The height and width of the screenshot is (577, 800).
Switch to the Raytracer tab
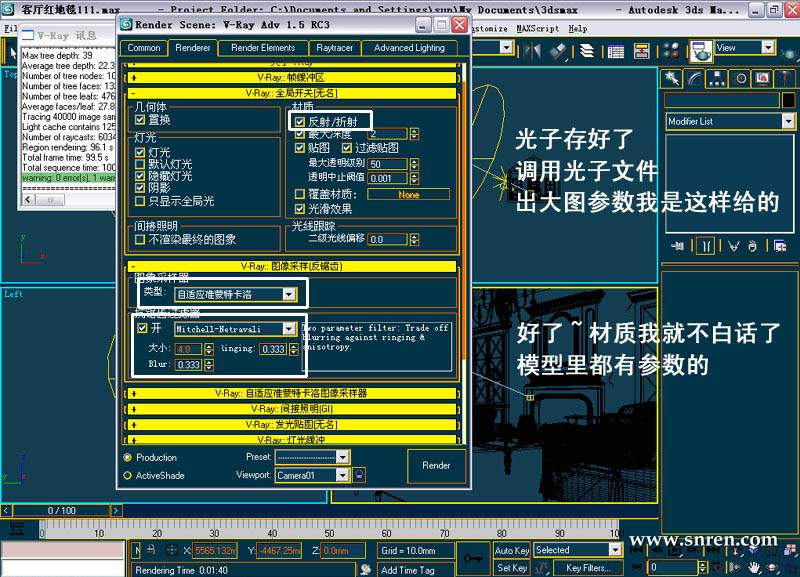click(x=334, y=48)
